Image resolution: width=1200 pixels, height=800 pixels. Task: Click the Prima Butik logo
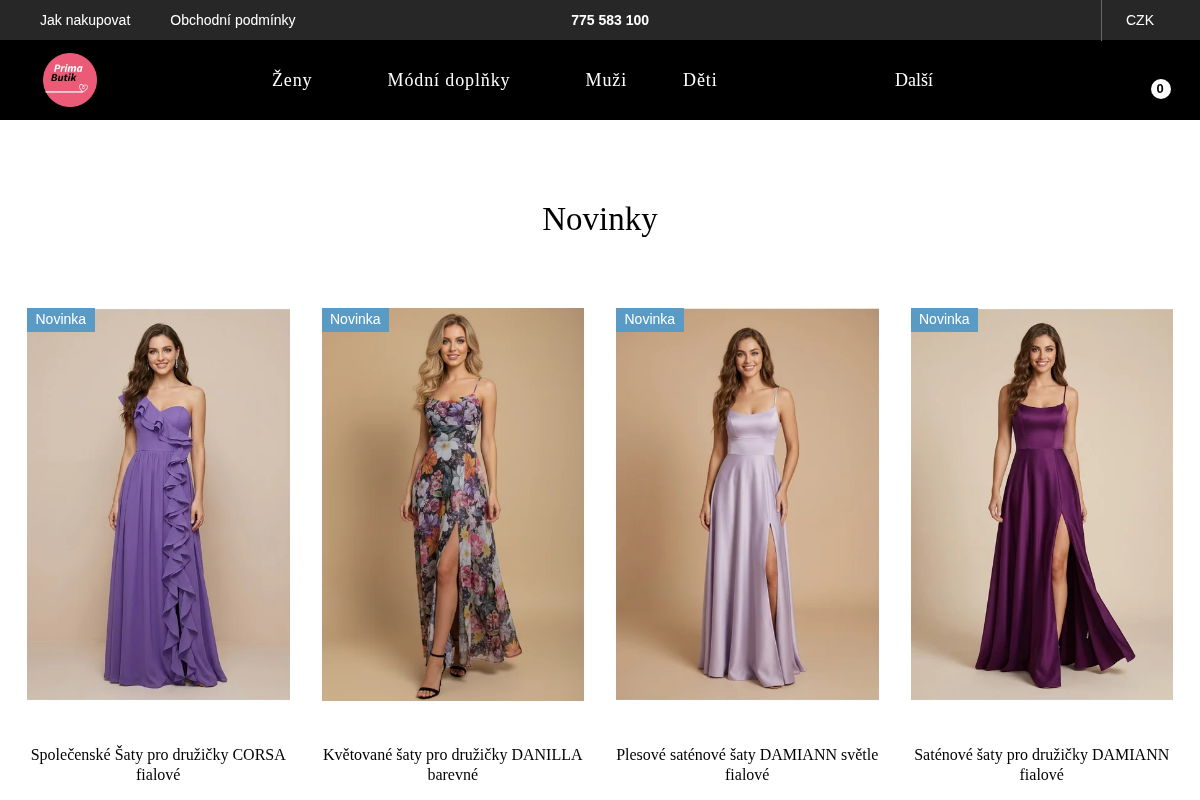[x=70, y=80]
